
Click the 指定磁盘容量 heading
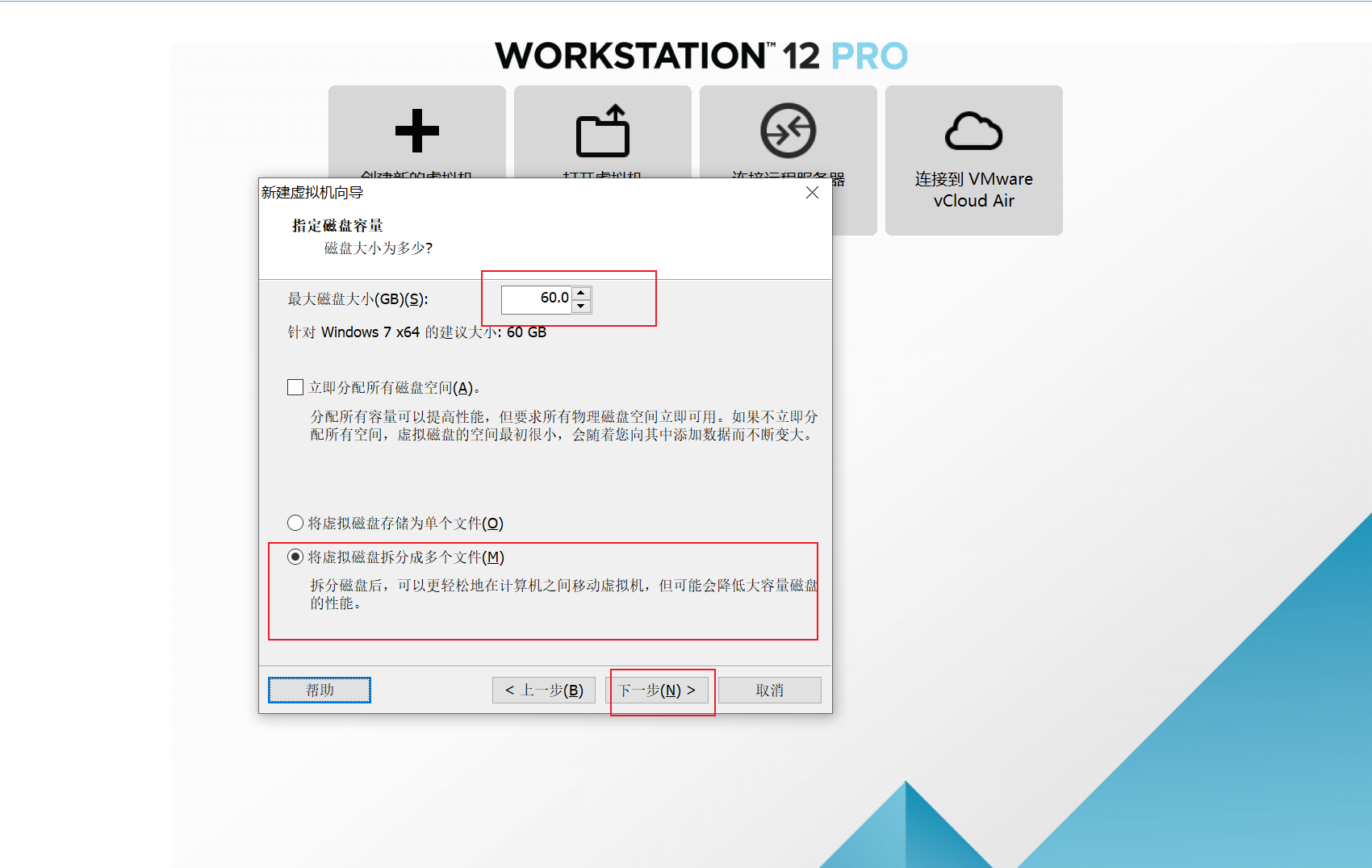[x=337, y=226]
